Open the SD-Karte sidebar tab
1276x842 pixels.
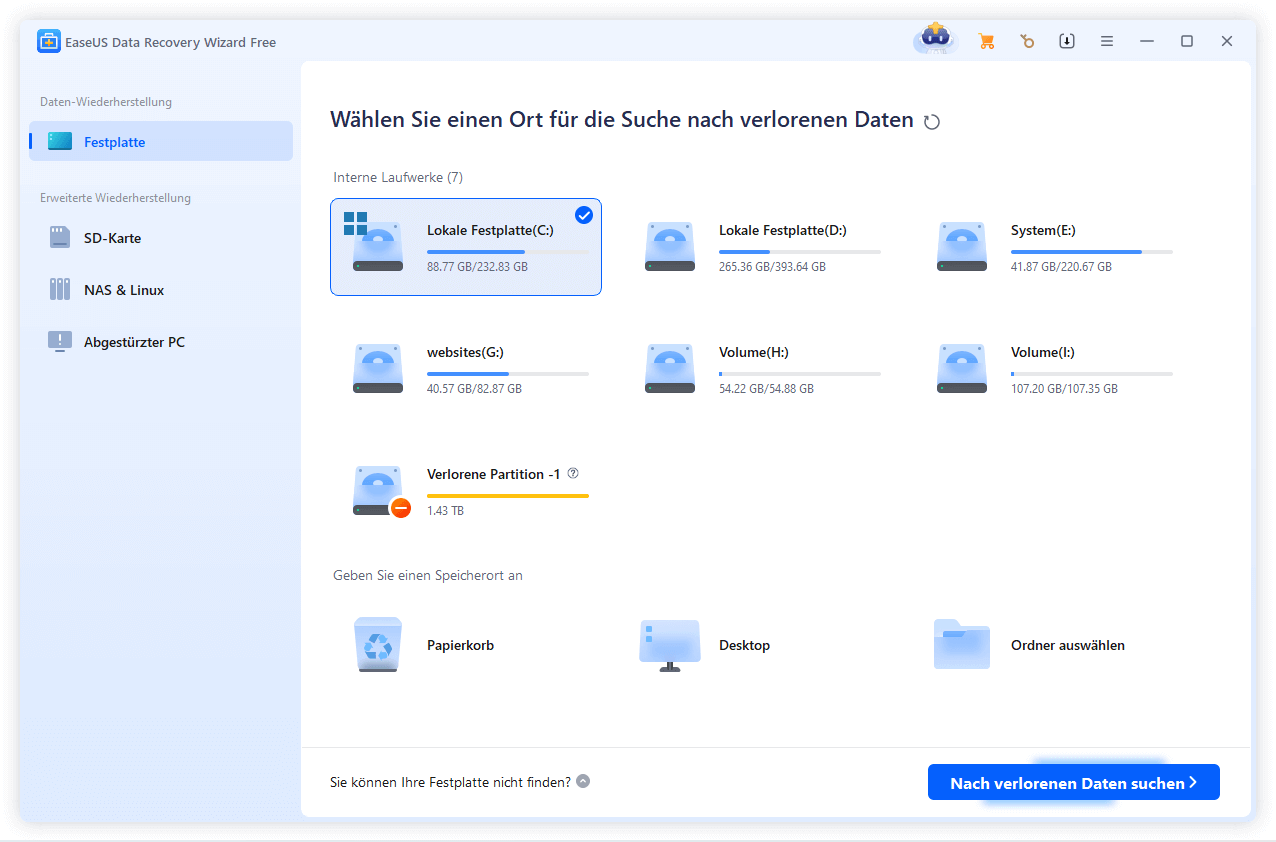tap(161, 238)
